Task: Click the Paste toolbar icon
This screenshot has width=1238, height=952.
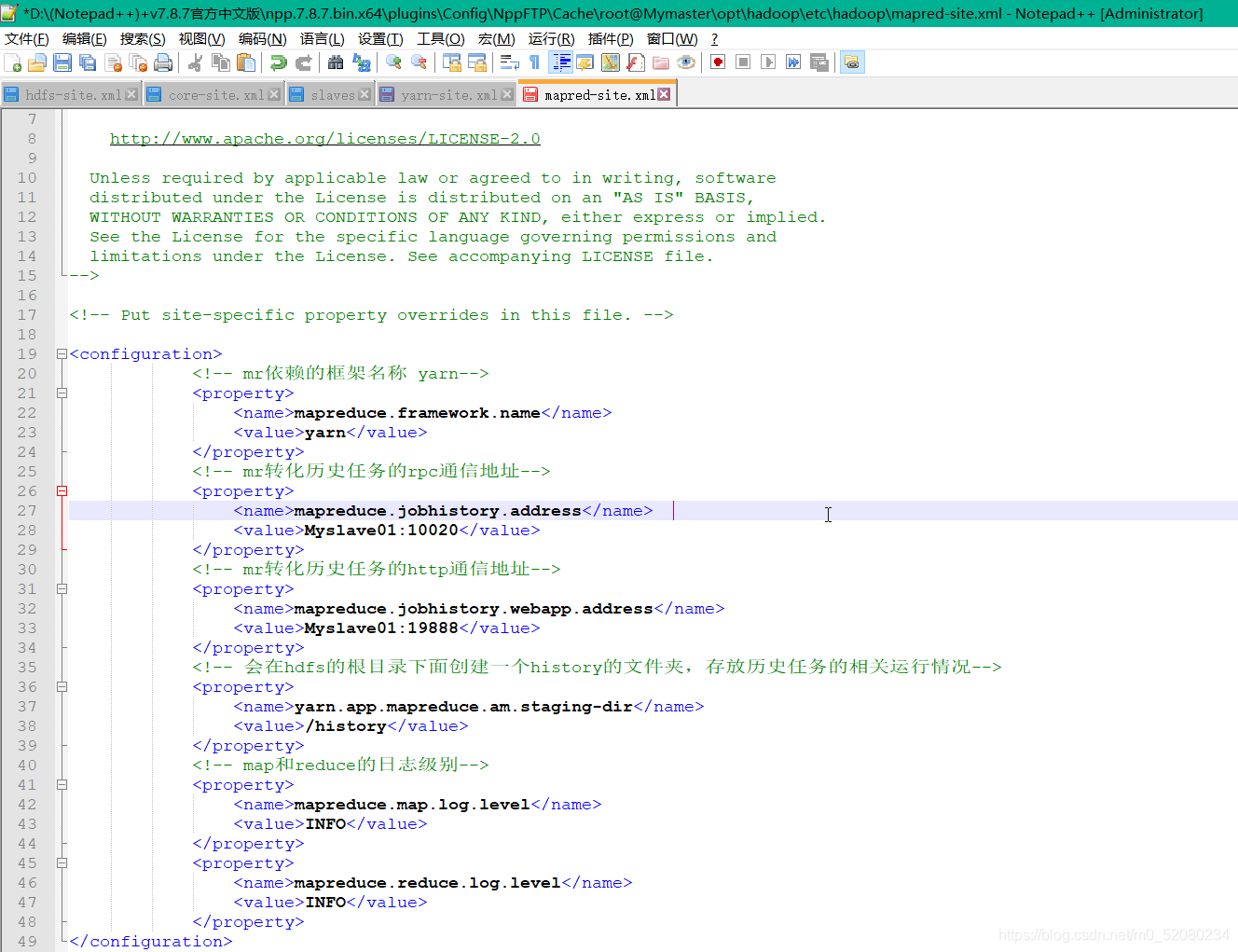Action: (246, 62)
